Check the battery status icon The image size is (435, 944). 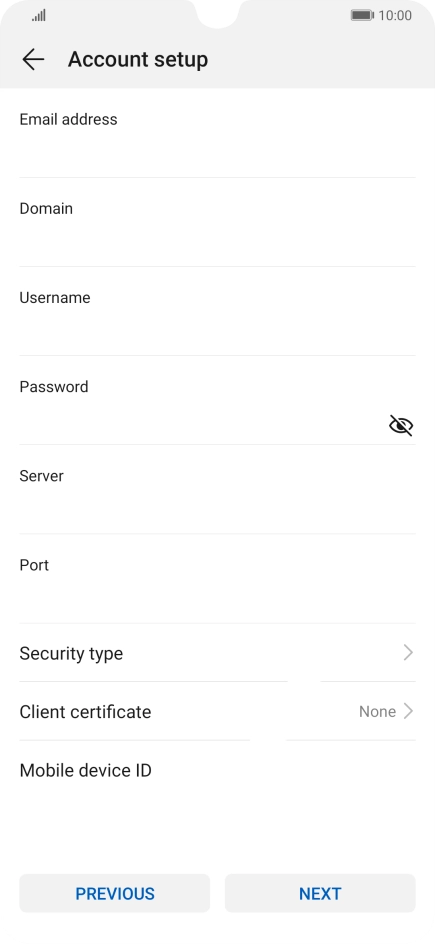click(362, 15)
